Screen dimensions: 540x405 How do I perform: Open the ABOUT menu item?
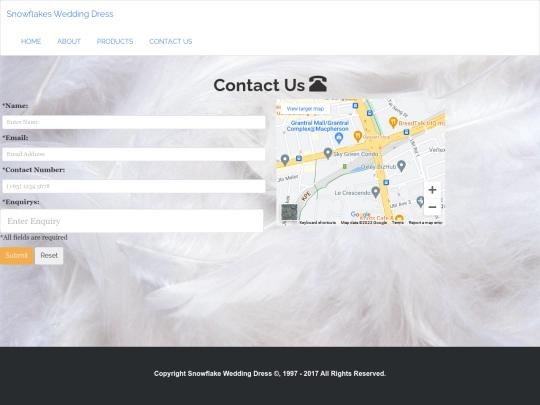(x=69, y=41)
